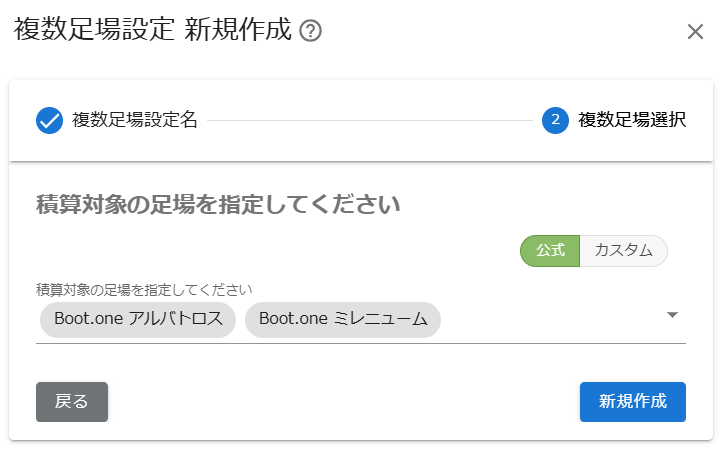Click empty space beside the 新規作成 button
723x449 pixels.
344,402
